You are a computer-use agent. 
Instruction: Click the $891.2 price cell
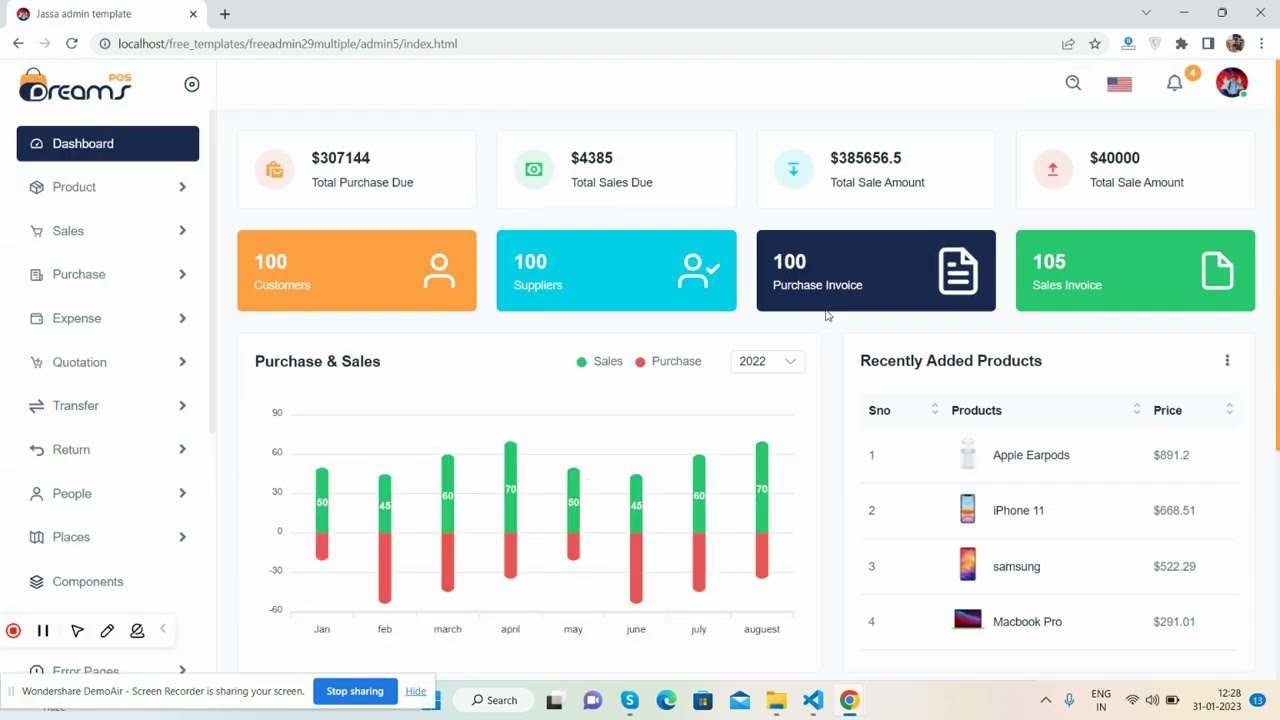coord(1171,455)
